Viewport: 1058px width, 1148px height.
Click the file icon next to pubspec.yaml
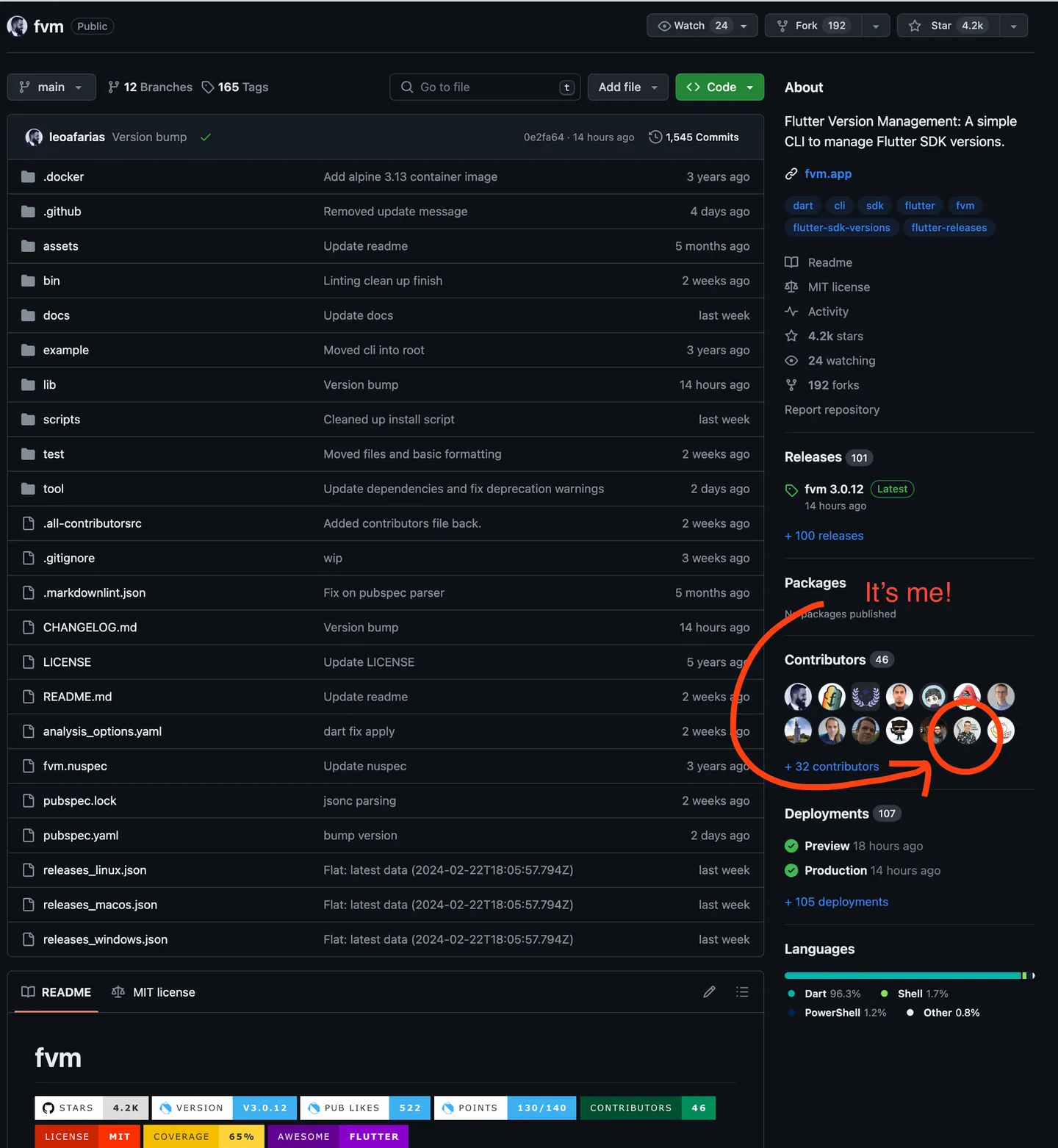pyautogui.click(x=28, y=836)
